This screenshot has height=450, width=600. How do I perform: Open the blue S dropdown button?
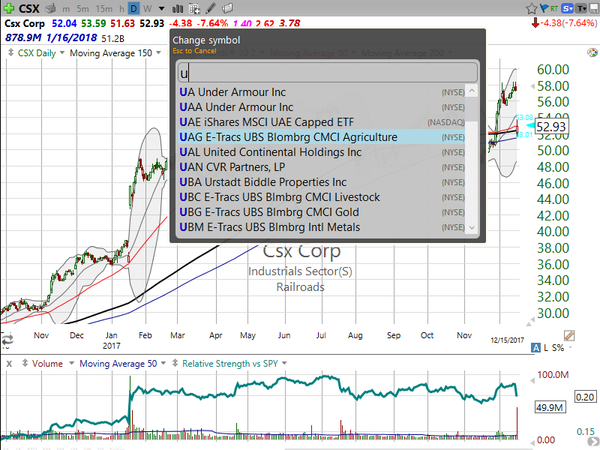tap(567, 8)
